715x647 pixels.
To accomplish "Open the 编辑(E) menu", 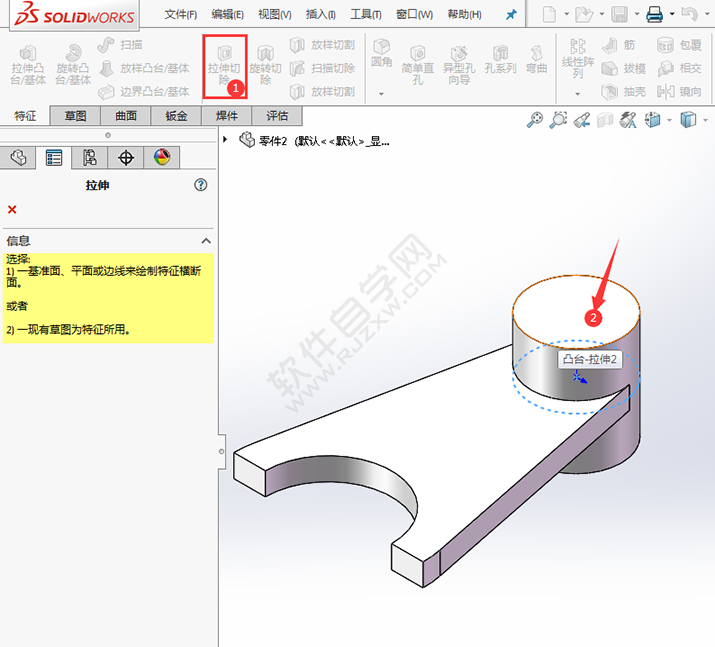I will [x=228, y=15].
